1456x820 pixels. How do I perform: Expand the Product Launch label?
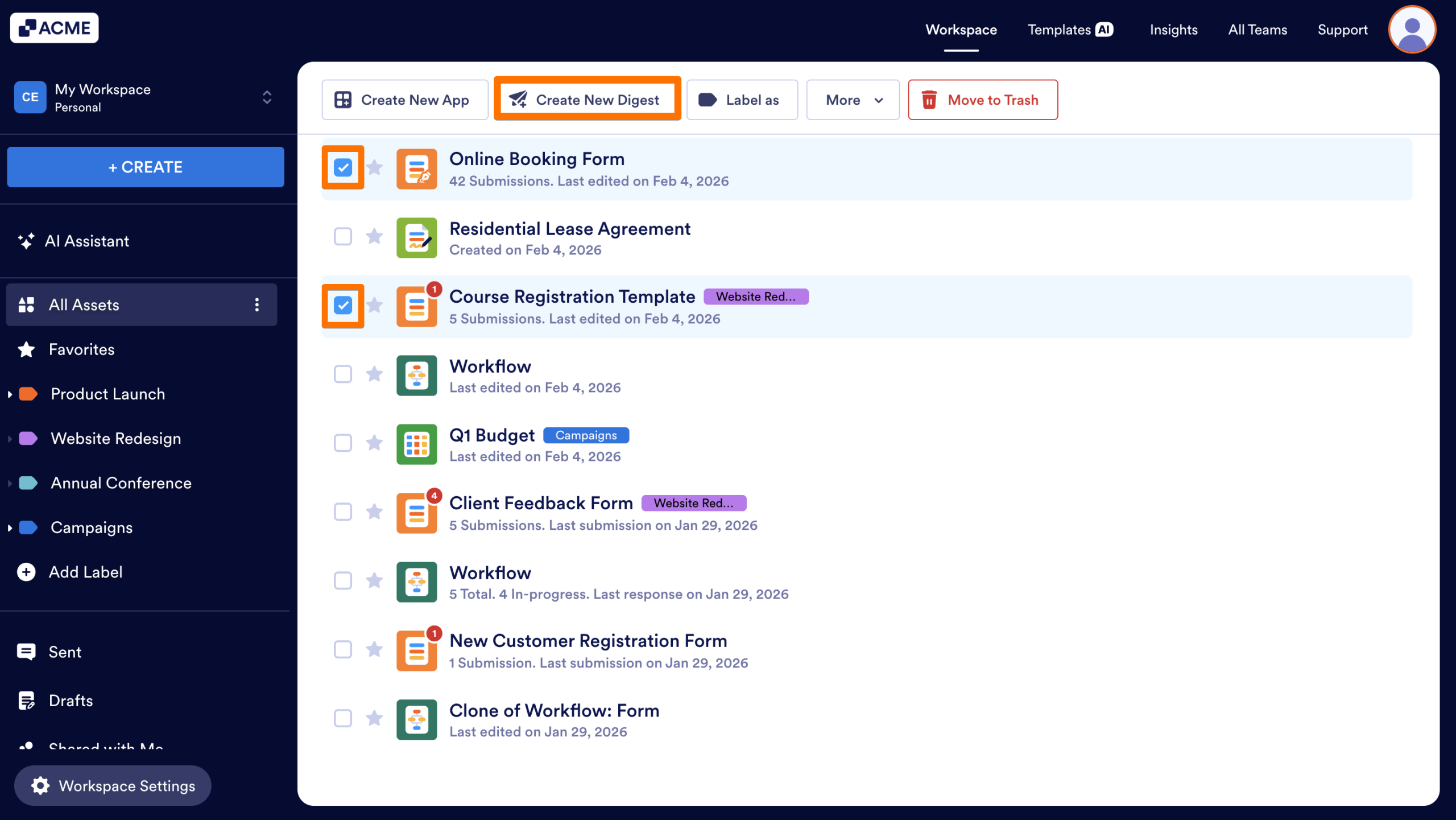(9, 393)
